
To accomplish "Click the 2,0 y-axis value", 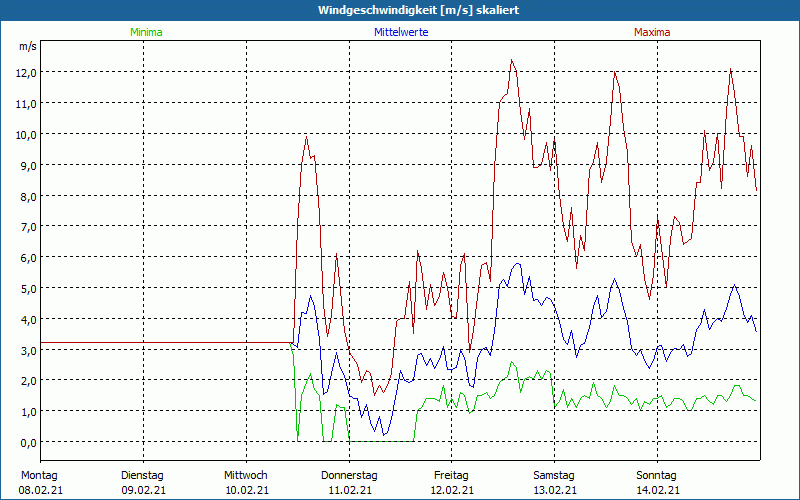I will (29, 381).
